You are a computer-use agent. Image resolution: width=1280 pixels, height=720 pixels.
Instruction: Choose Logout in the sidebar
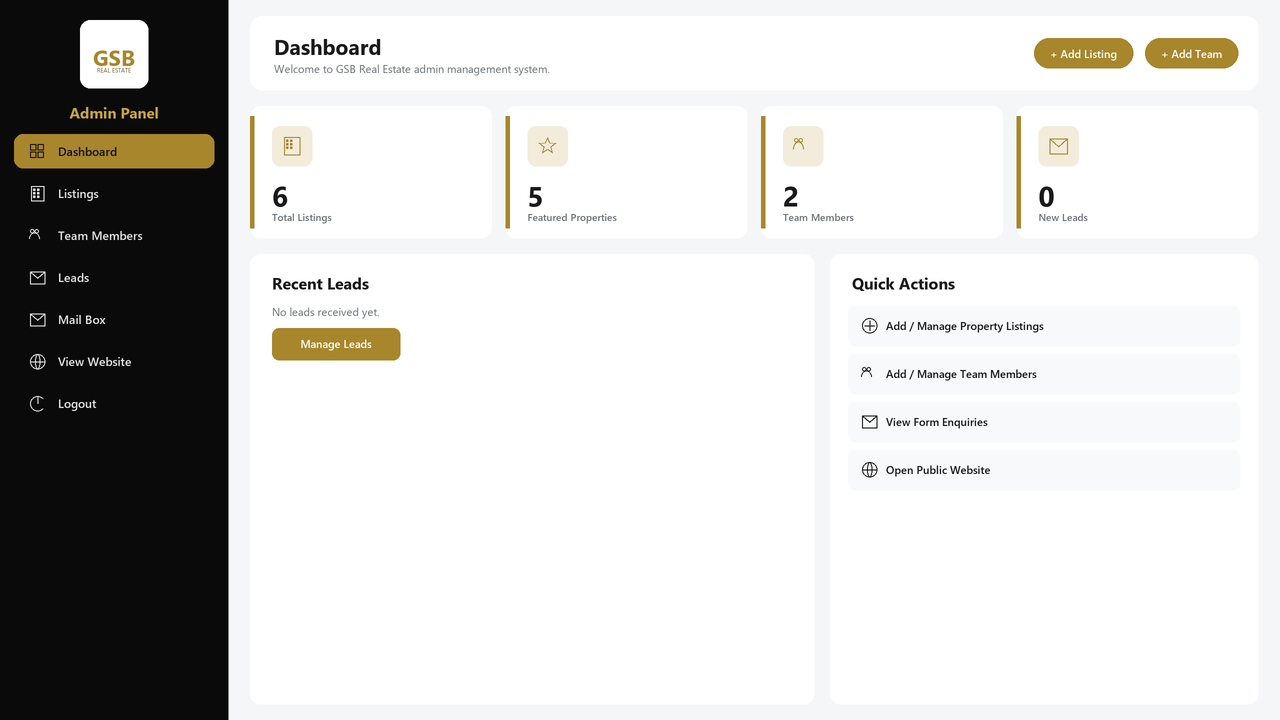tap(114, 403)
